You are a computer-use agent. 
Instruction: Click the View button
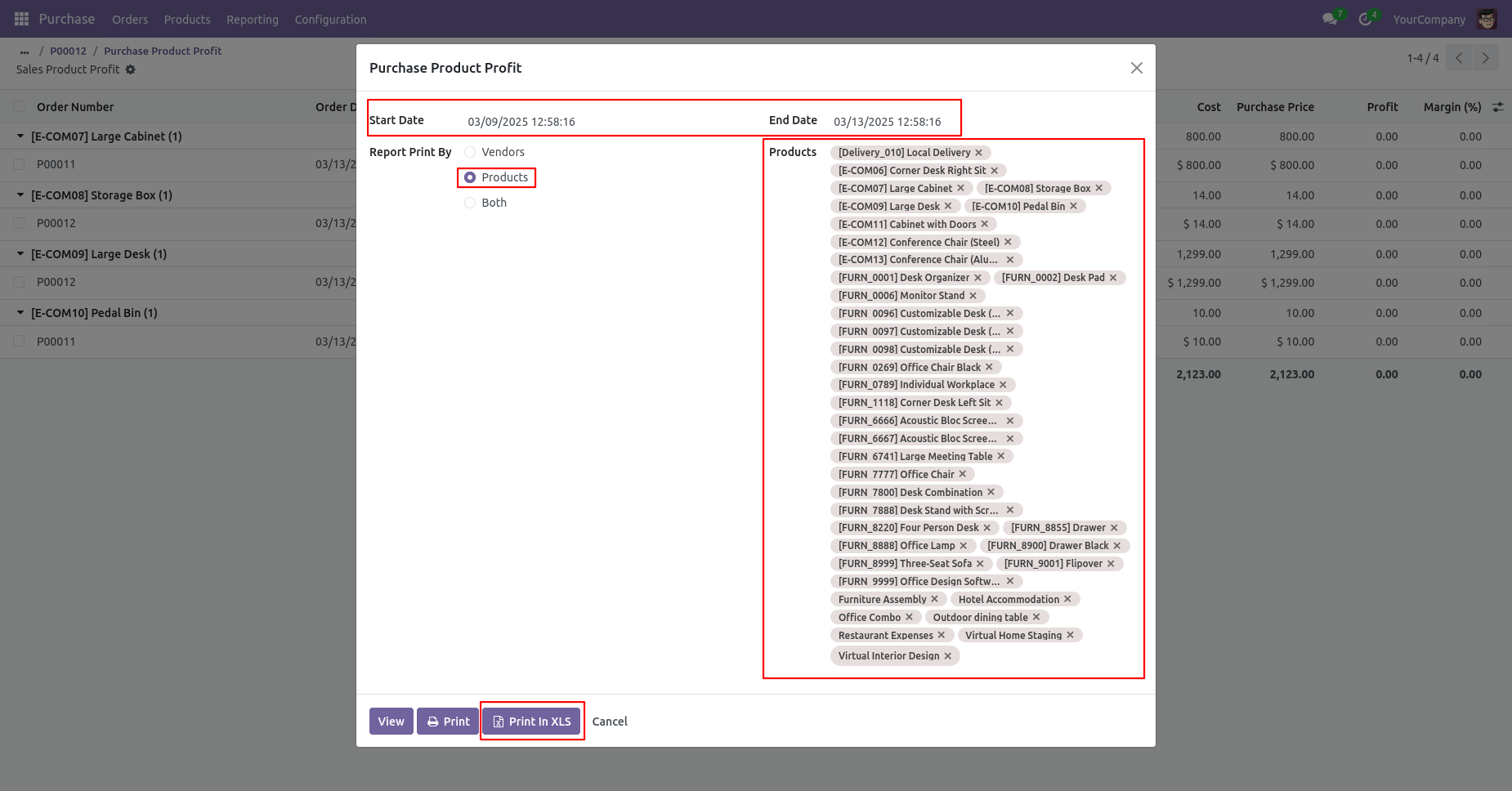[x=391, y=722]
